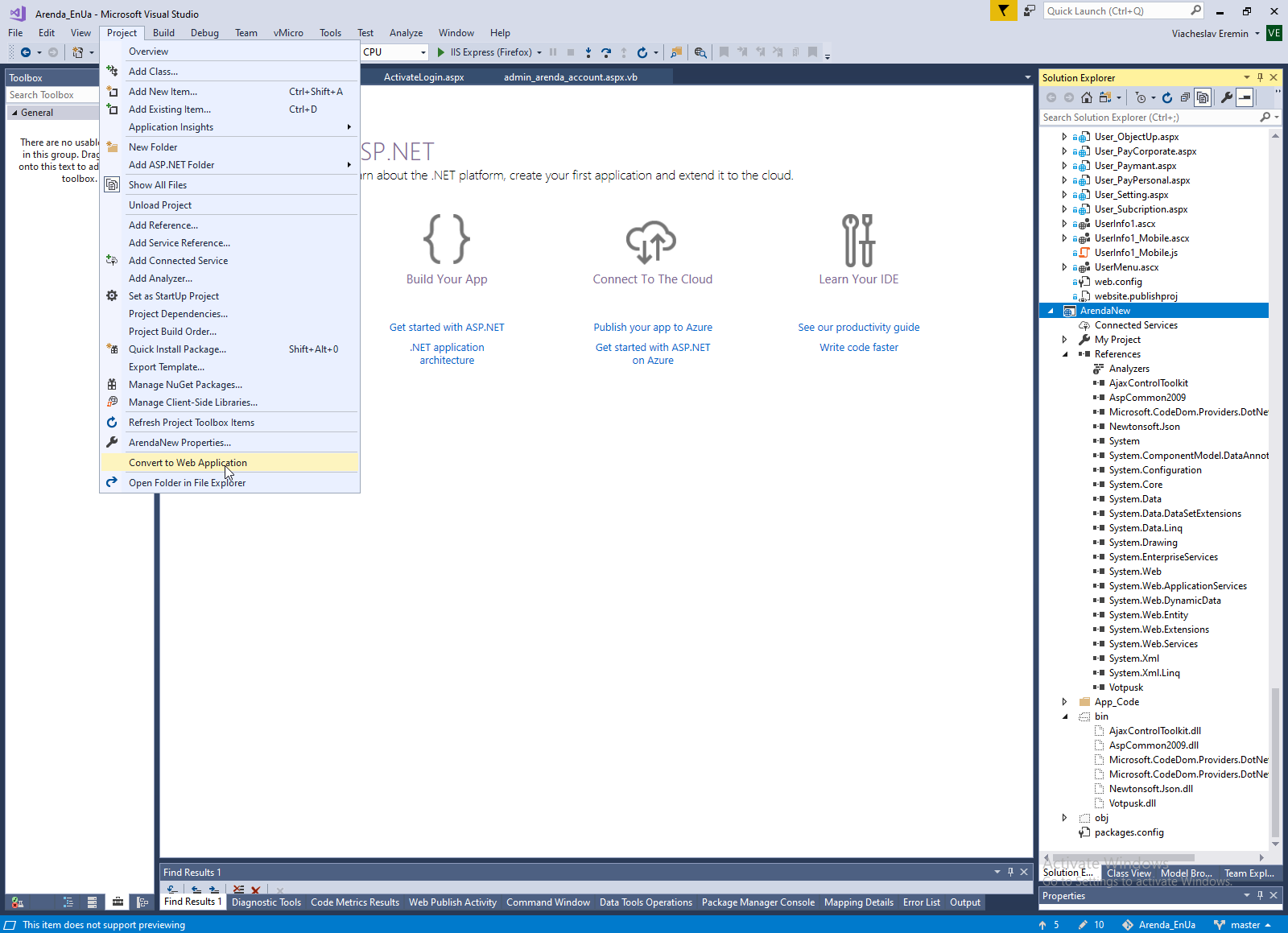
Task: Click Go to Previous Location in Find Results
Action: pyautogui.click(x=196, y=890)
